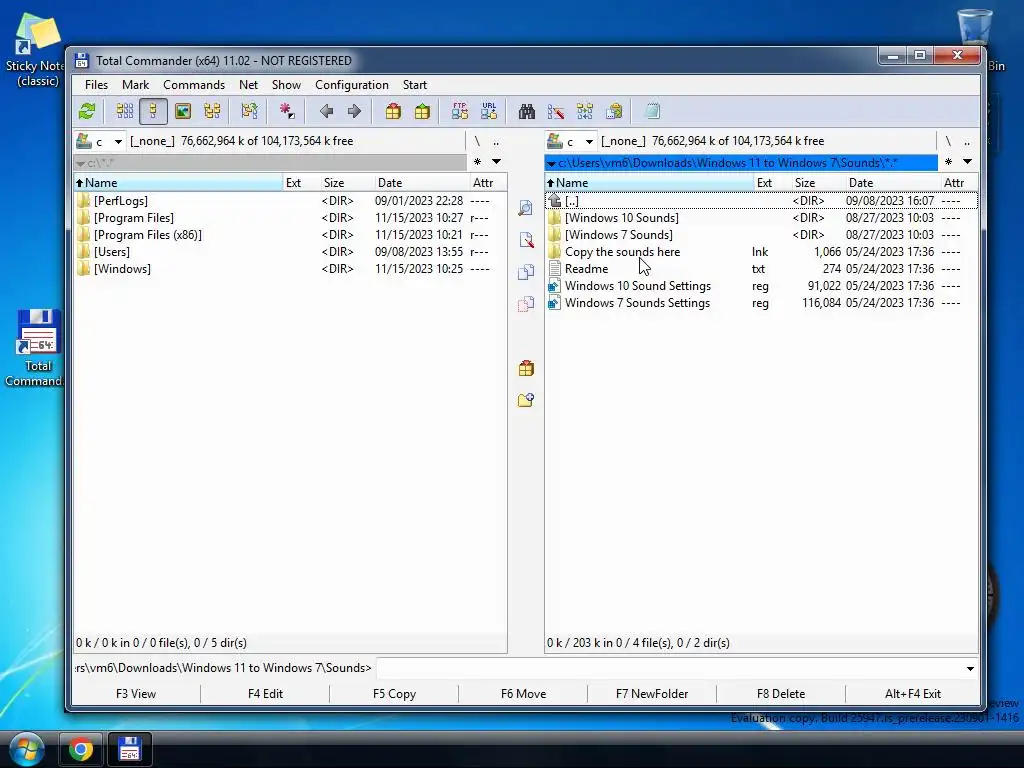
Task: Open the Files menu
Action: click(96, 85)
